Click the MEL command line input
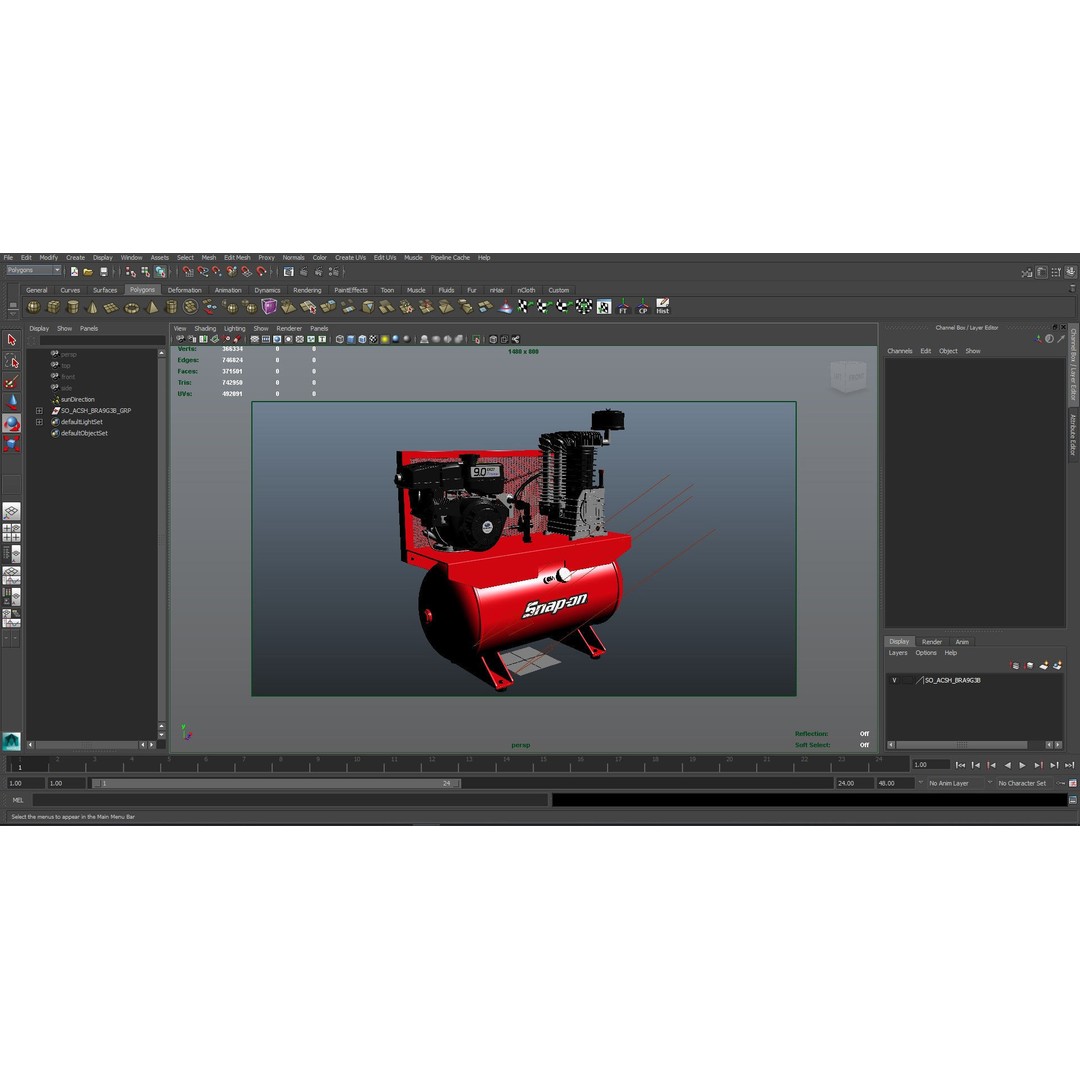 [x=290, y=800]
